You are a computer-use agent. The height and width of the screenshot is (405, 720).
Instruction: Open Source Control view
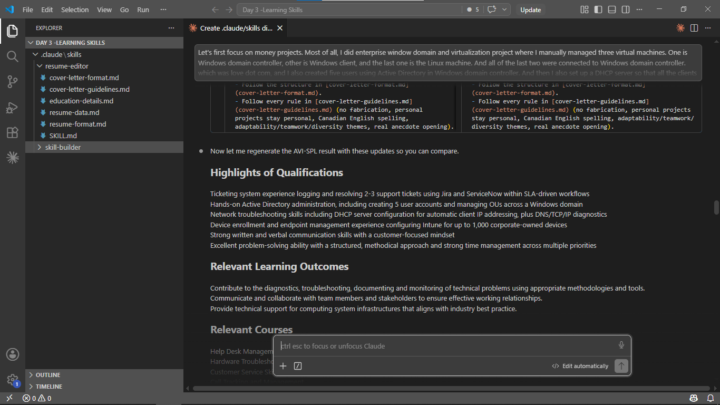(12, 82)
